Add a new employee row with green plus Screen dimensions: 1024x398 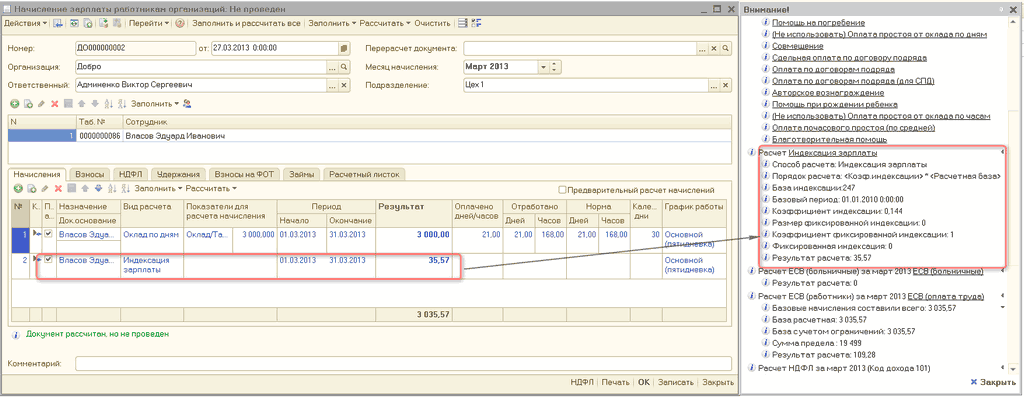click(14, 103)
